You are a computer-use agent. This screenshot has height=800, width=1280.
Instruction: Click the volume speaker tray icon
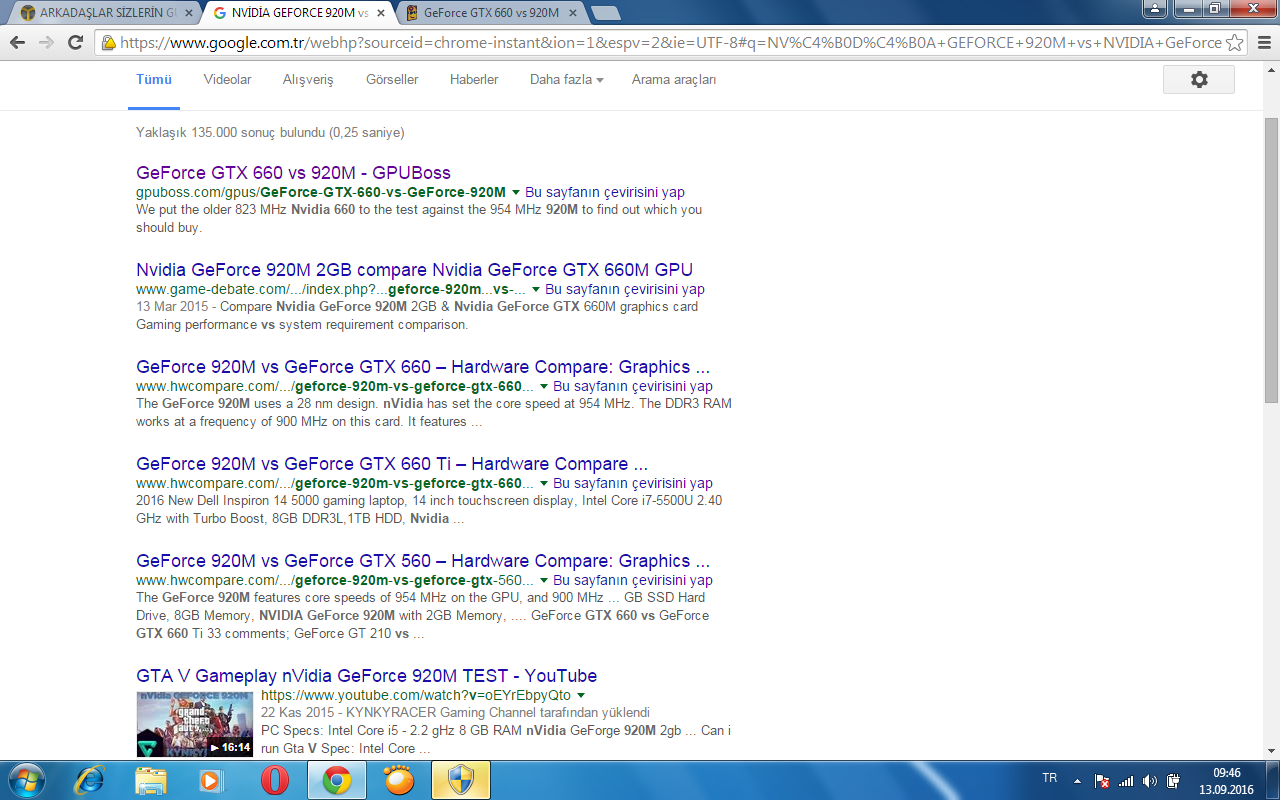(1150, 781)
